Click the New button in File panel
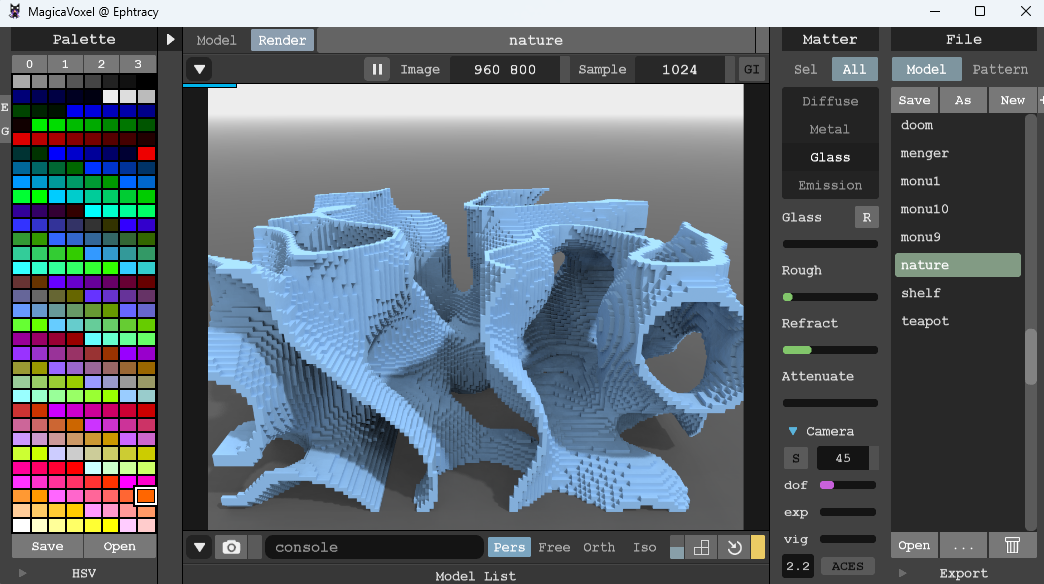The image size is (1044, 584). click(1012, 100)
